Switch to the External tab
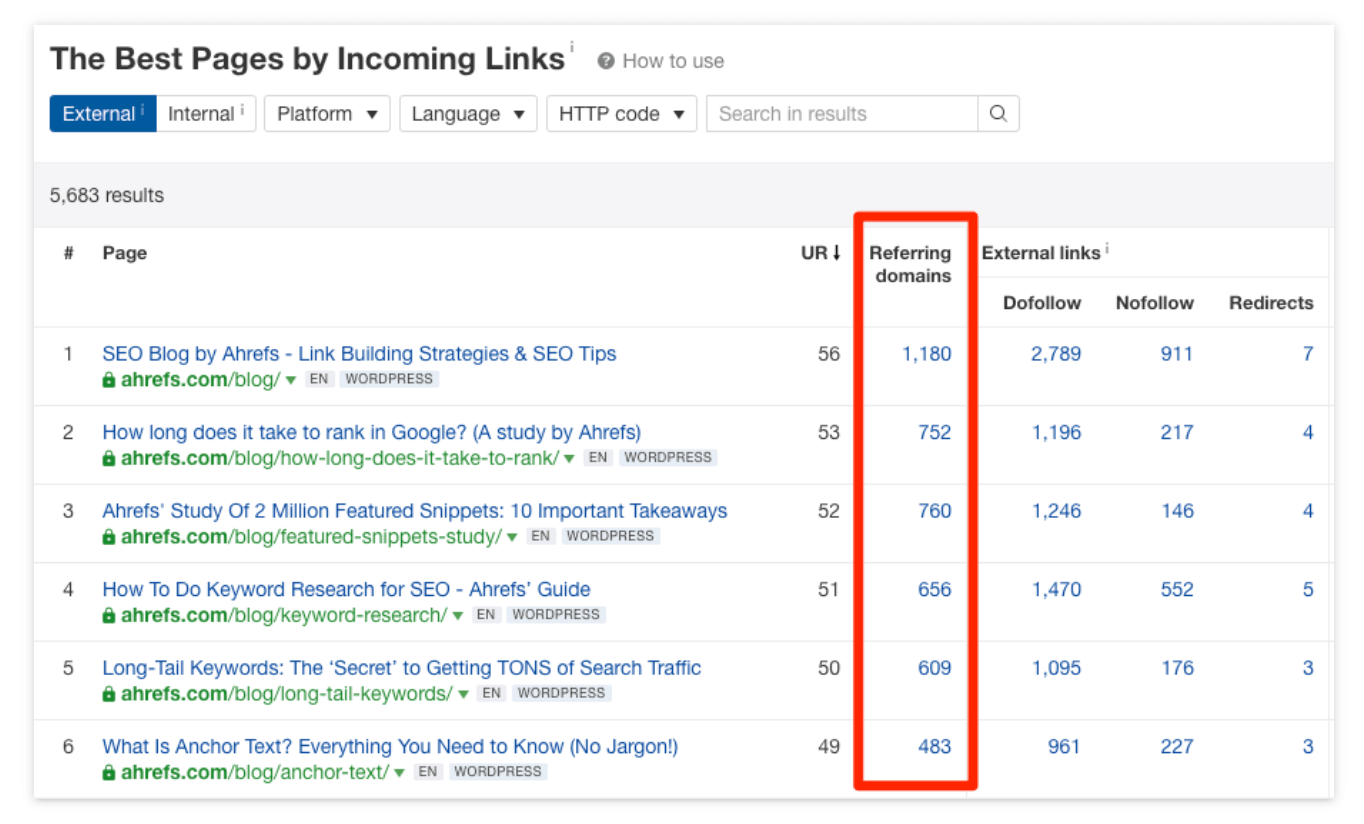This screenshot has width=1364, height=824. pos(103,114)
